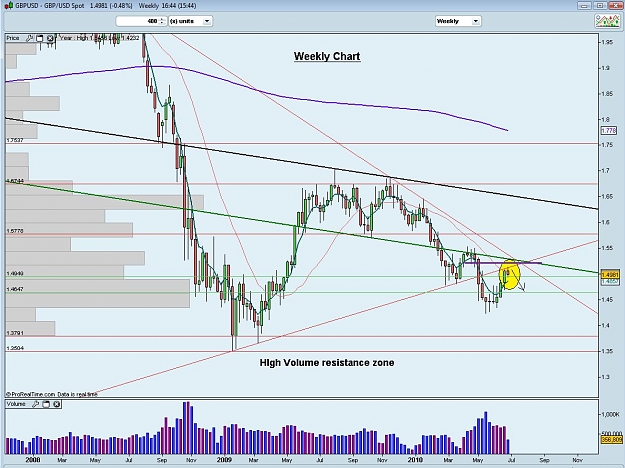
Task: Open the indicators chart icon at top right
Action: 607,21
